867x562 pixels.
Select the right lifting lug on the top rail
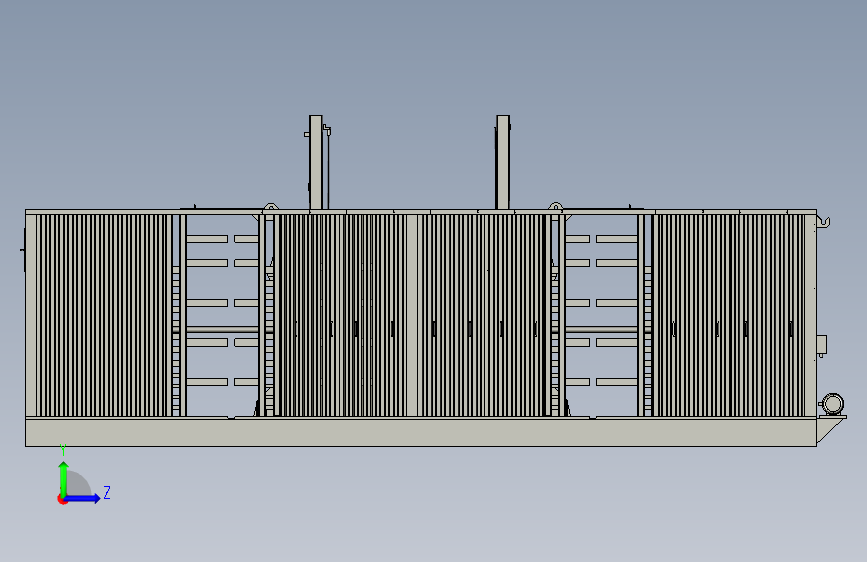[x=556, y=207]
